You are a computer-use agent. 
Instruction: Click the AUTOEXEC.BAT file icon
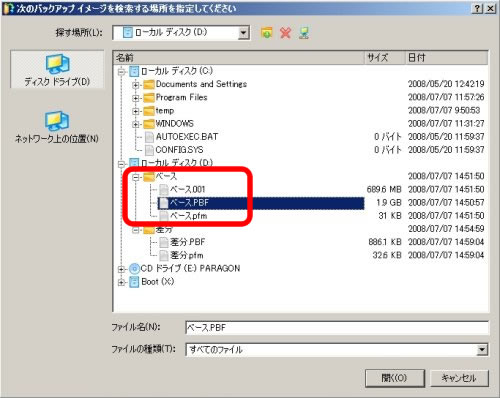[149, 137]
